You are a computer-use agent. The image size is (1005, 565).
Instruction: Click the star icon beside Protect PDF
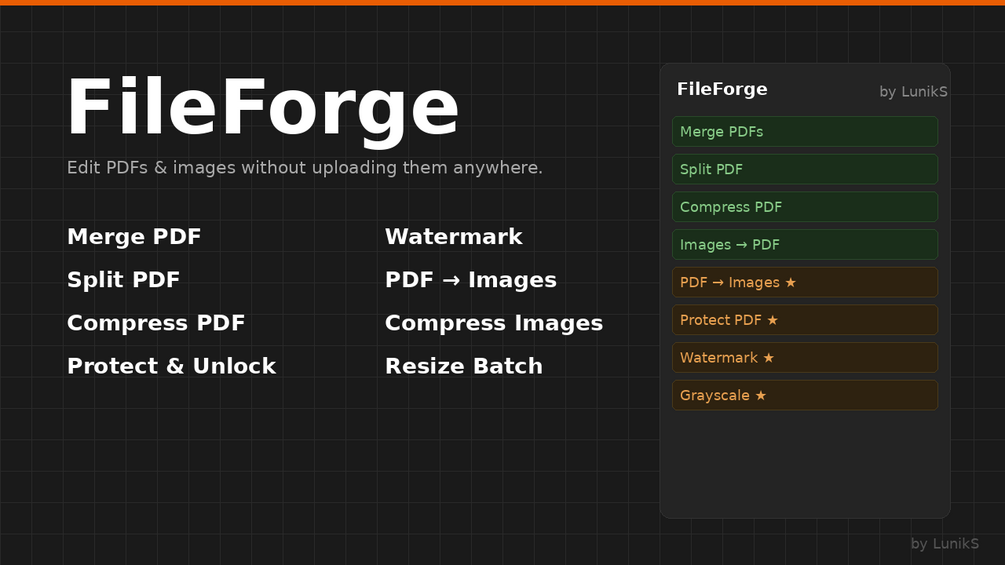(x=772, y=320)
